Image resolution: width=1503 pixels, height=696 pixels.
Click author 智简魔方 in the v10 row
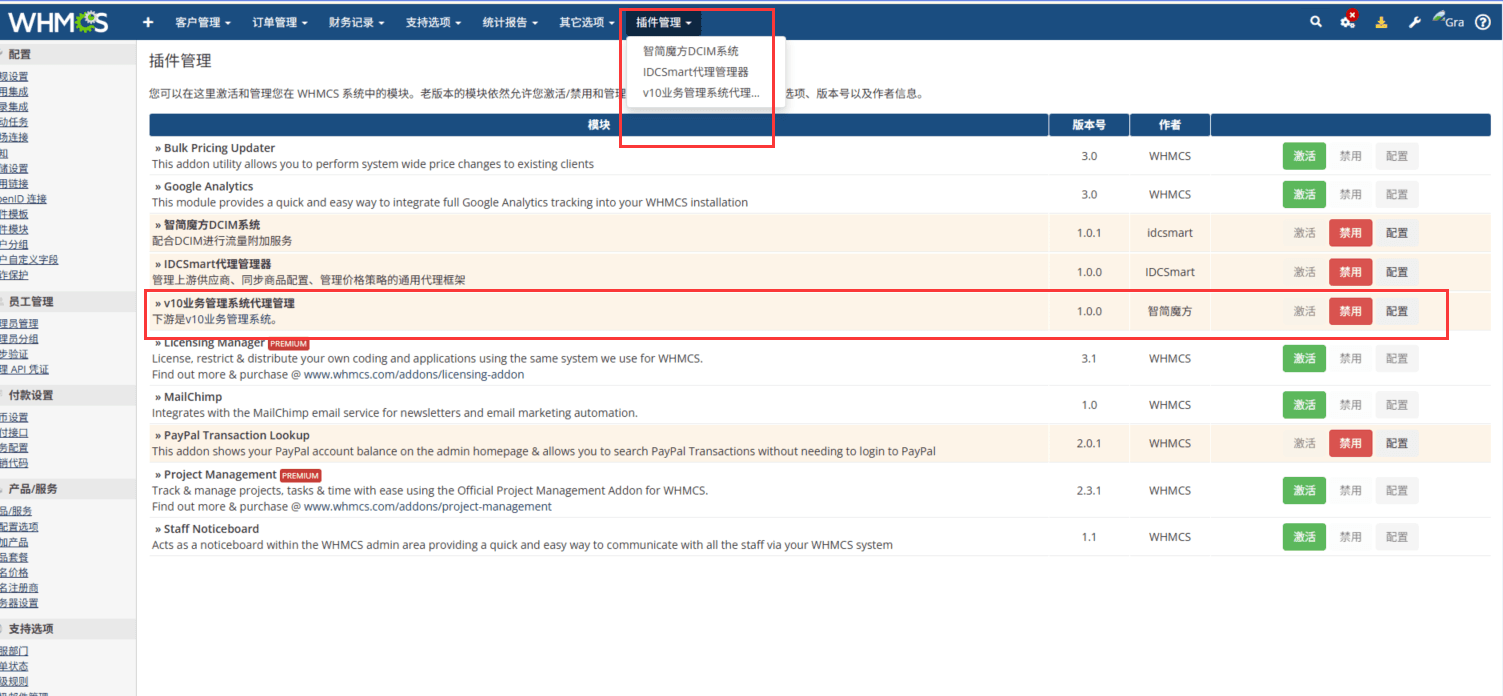(1170, 312)
